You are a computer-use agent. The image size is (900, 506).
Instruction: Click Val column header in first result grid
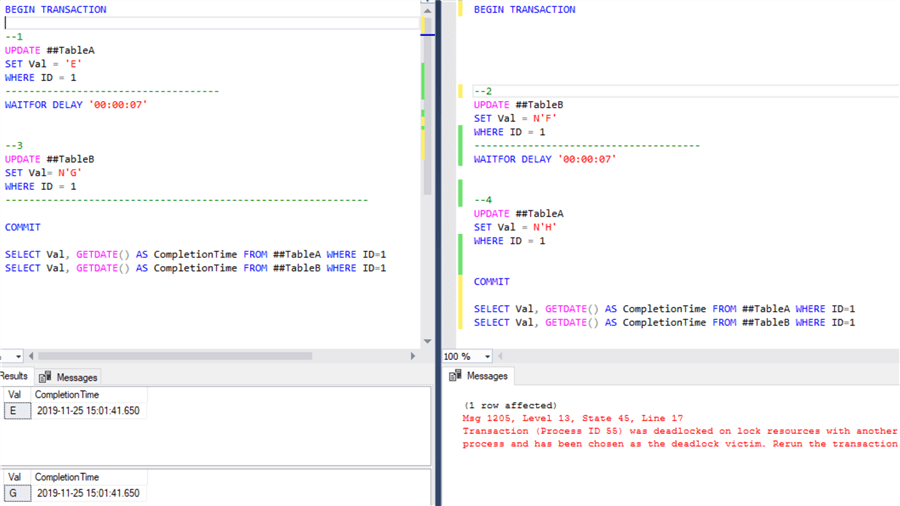click(x=15, y=395)
